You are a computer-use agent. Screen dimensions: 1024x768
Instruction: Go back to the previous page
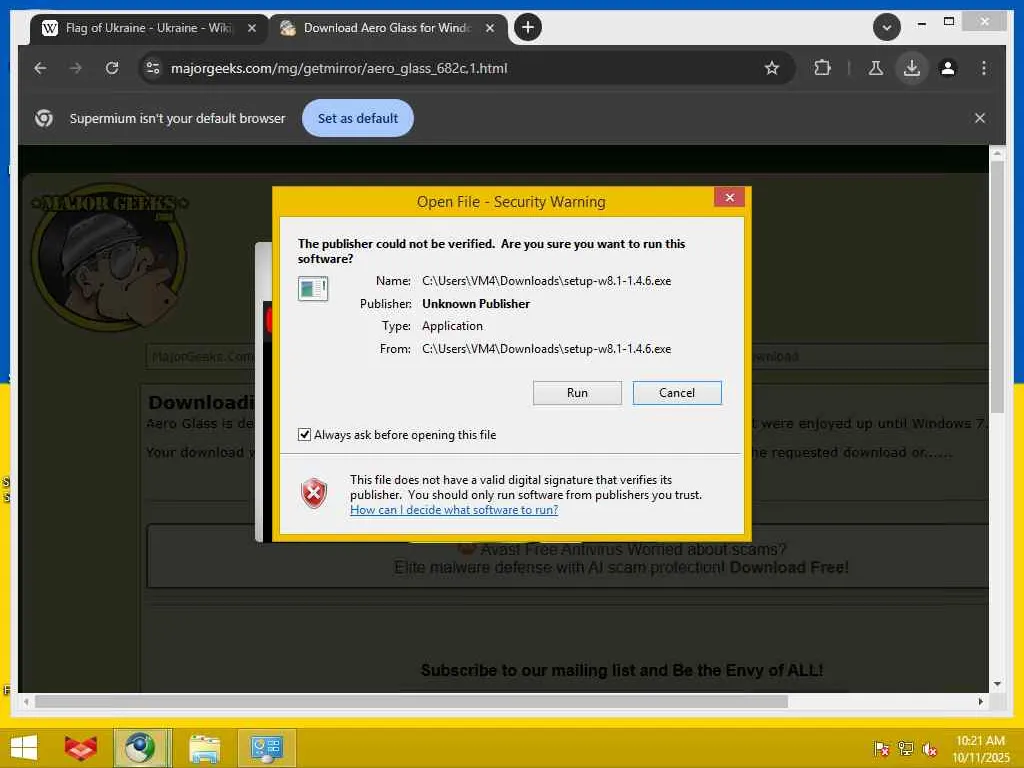pos(40,68)
